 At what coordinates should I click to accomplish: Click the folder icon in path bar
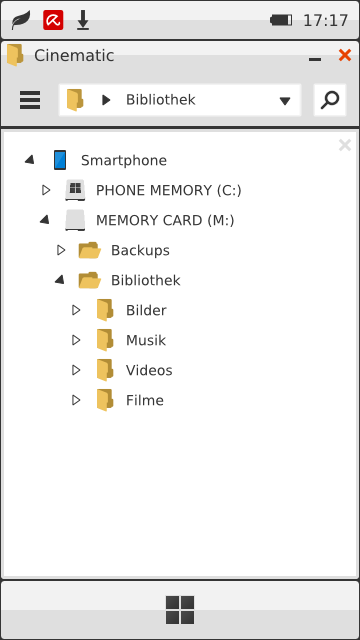75,100
